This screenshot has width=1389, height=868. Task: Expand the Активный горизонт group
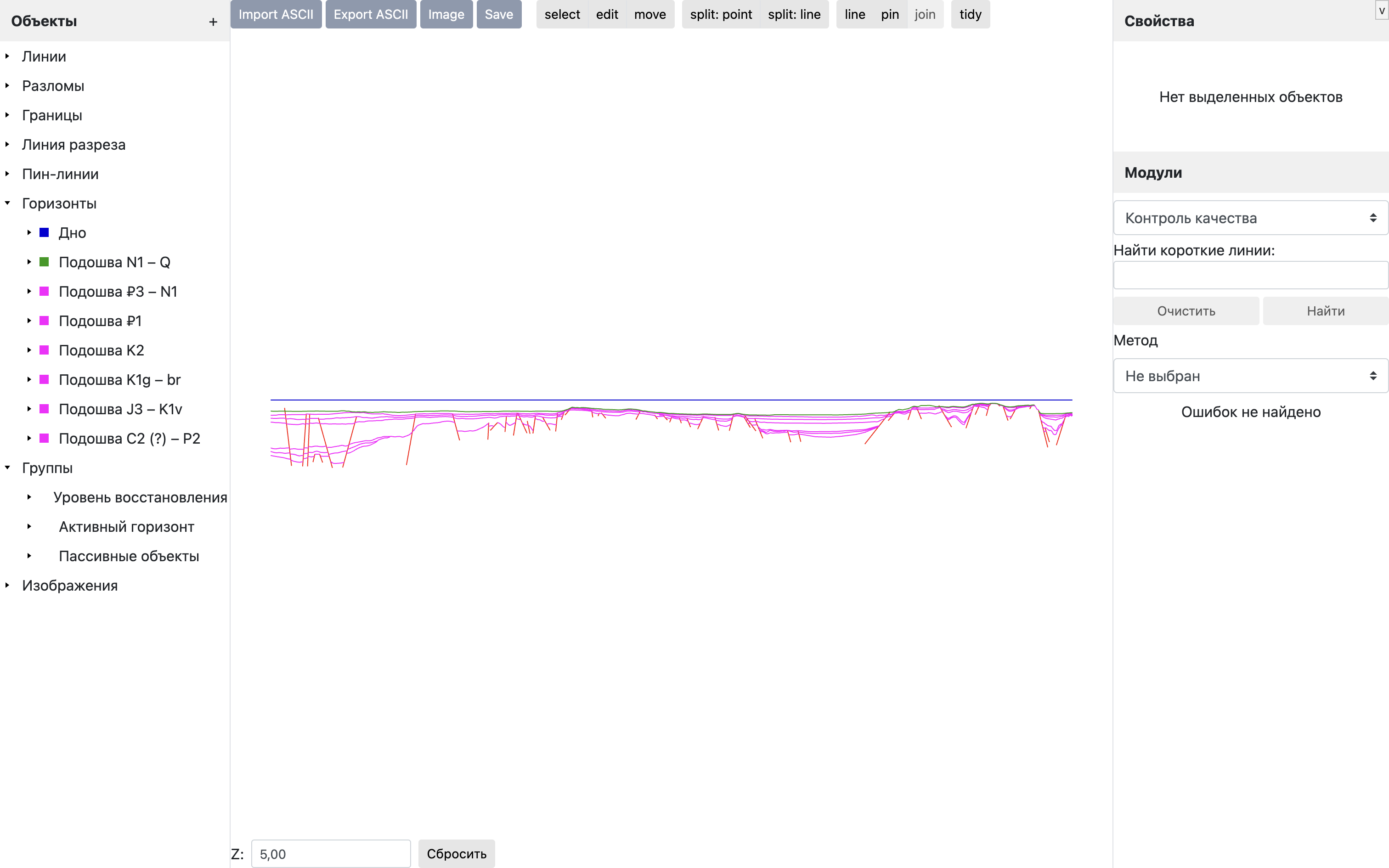pos(28,526)
